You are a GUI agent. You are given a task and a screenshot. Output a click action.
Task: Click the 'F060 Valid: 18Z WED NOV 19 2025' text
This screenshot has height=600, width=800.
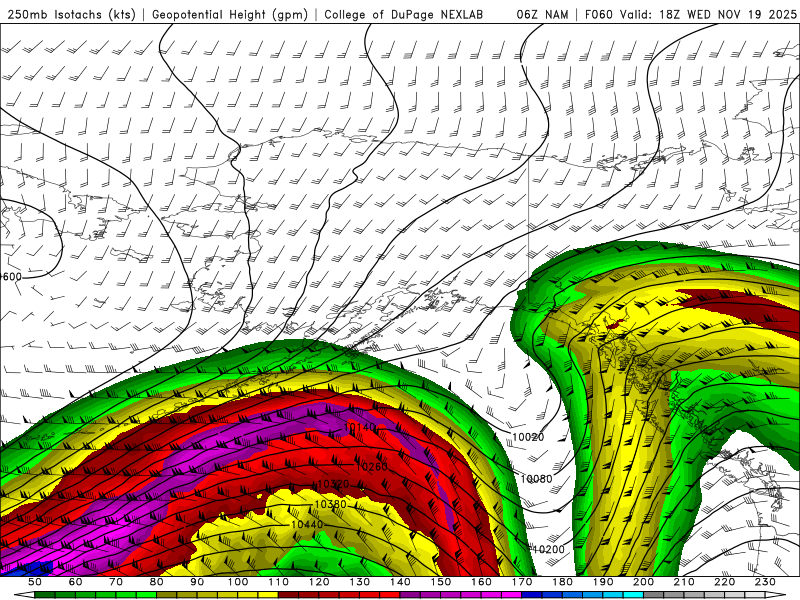tap(690, 15)
